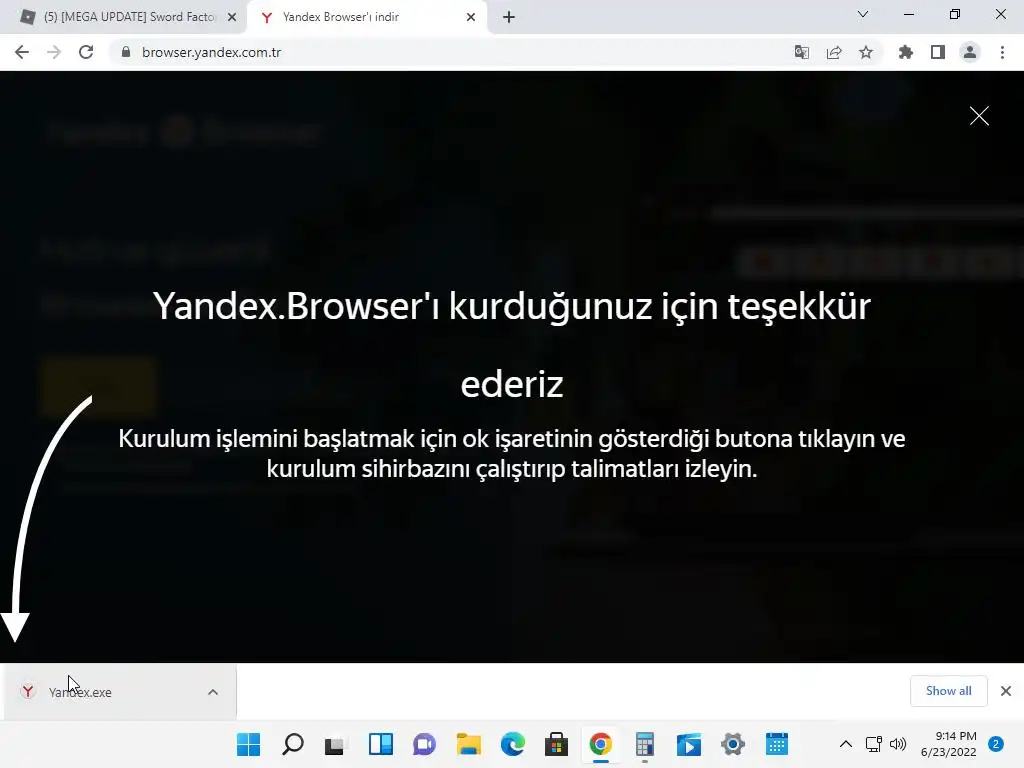Screen dimensions: 1024x768
Task: Toggle Chrome side panel
Action: [x=938, y=52]
